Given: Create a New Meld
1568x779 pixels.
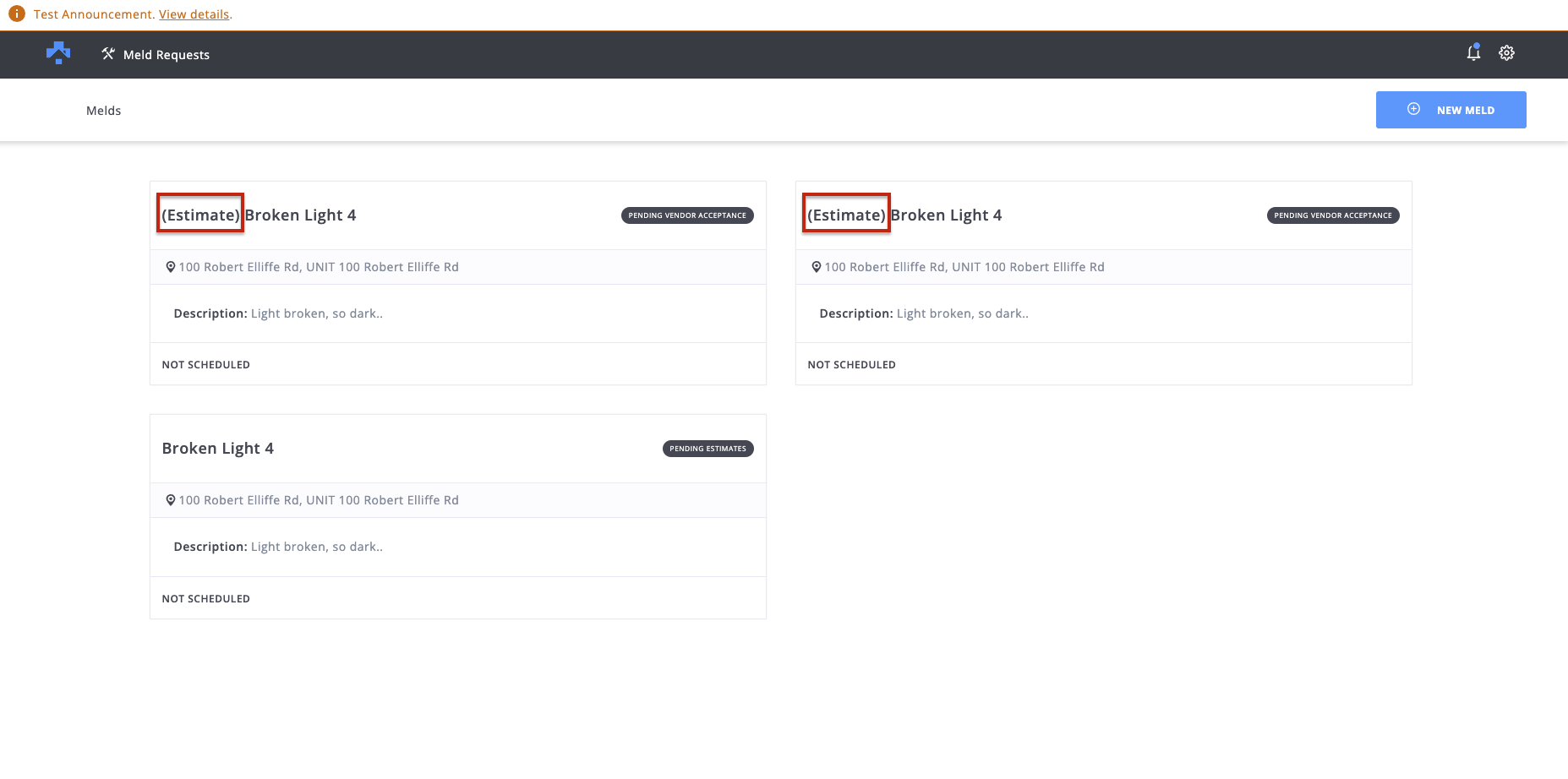Looking at the screenshot, I should 1451,110.
